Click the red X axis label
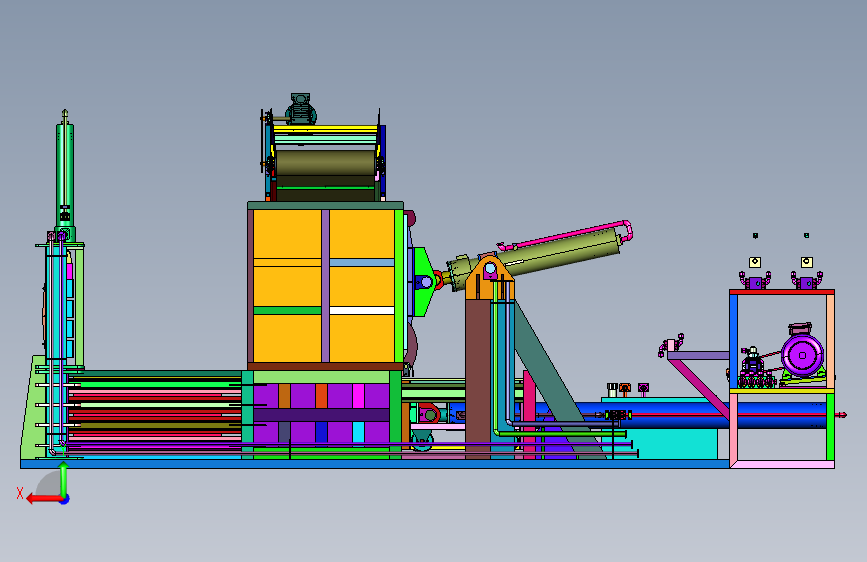This screenshot has height=562, width=867. (x=20, y=493)
